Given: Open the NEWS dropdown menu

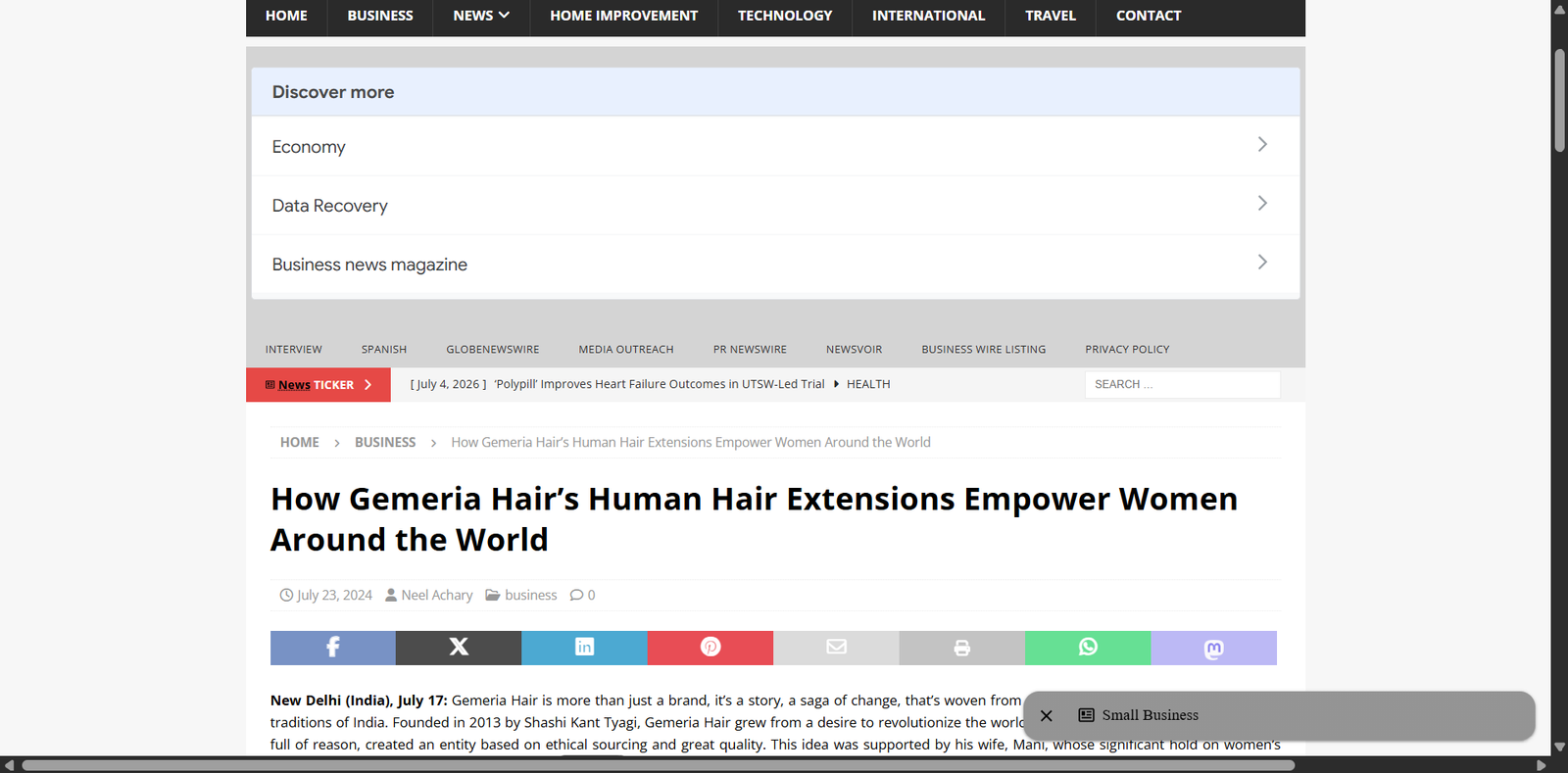Looking at the screenshot, I should (481, 16).
